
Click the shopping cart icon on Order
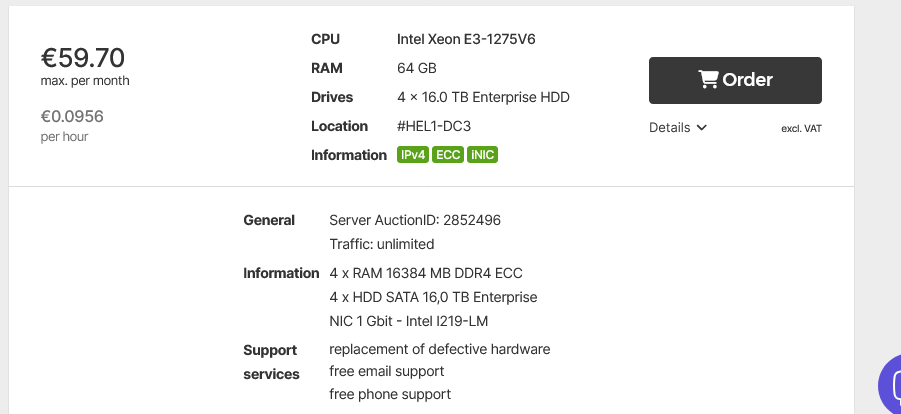pos(708,80)
